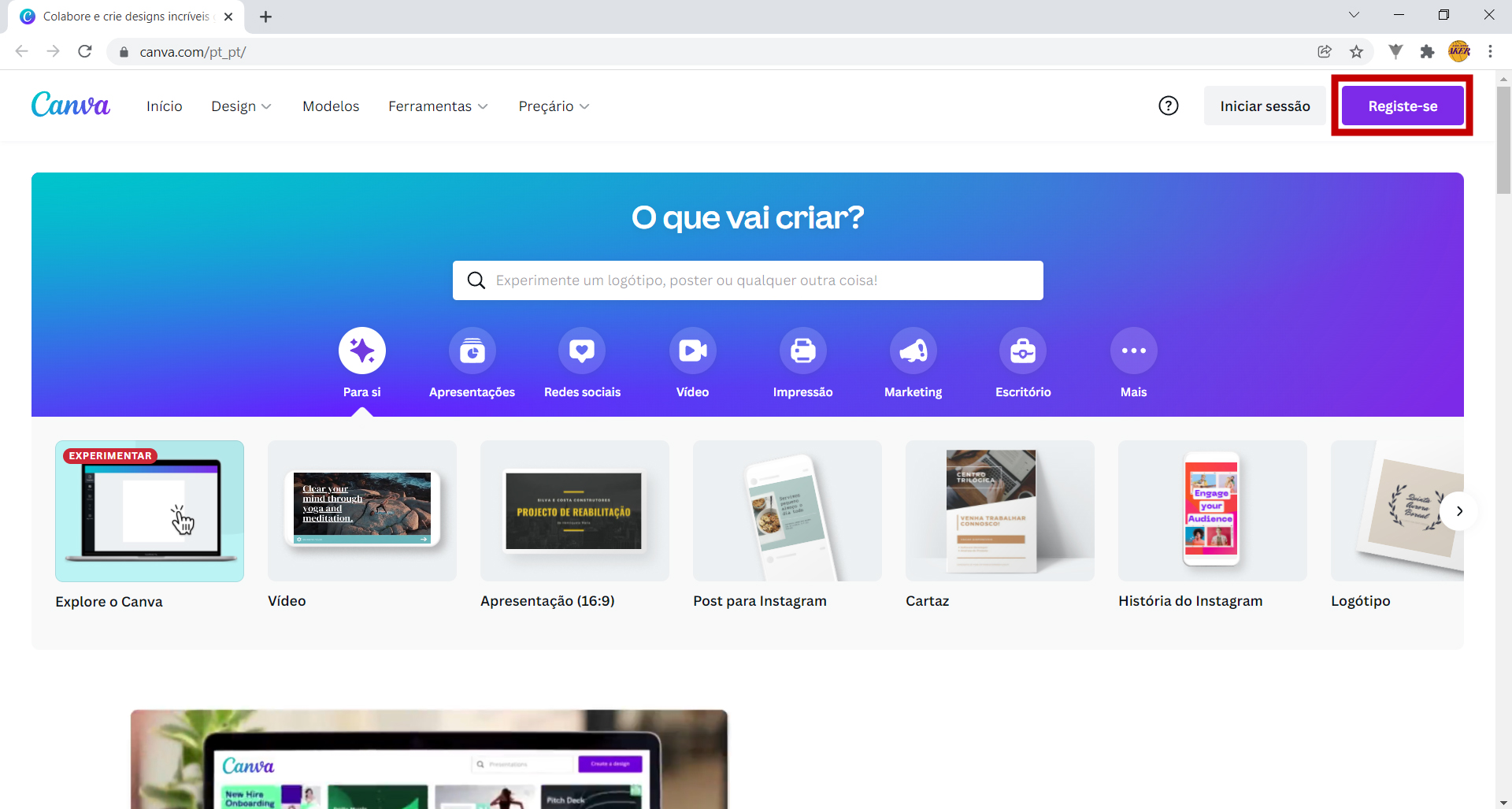Reload the page
1512x809 pixels.
pos(85,51)
